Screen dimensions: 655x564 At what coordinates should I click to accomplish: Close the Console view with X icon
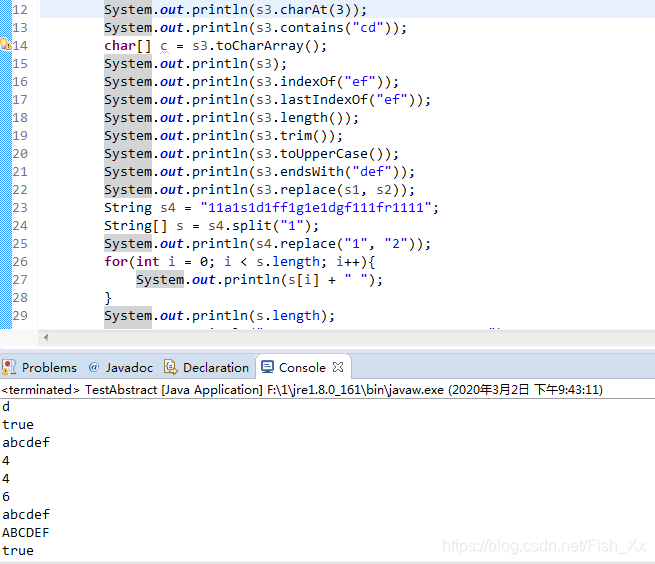pos(338,367)
